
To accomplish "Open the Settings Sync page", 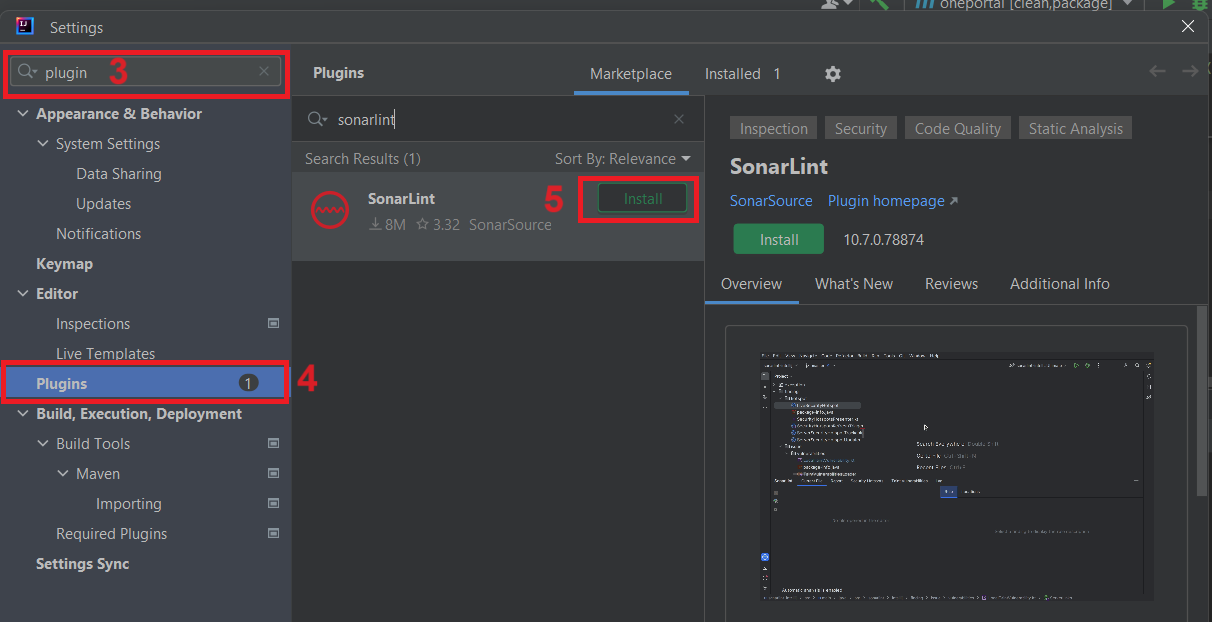I will [x=83, y=564].
